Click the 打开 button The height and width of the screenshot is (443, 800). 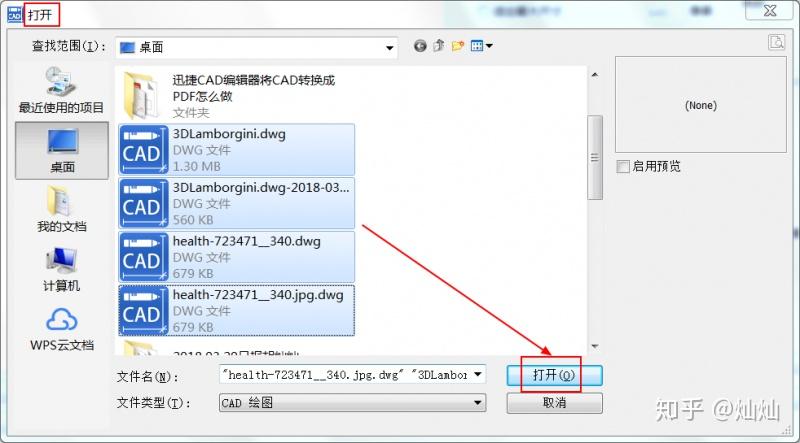point(555,376)
